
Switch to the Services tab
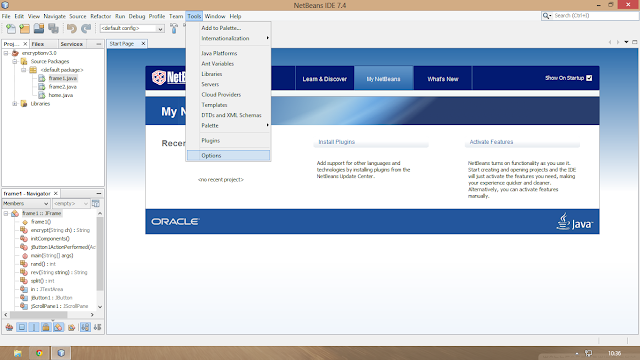71,44
